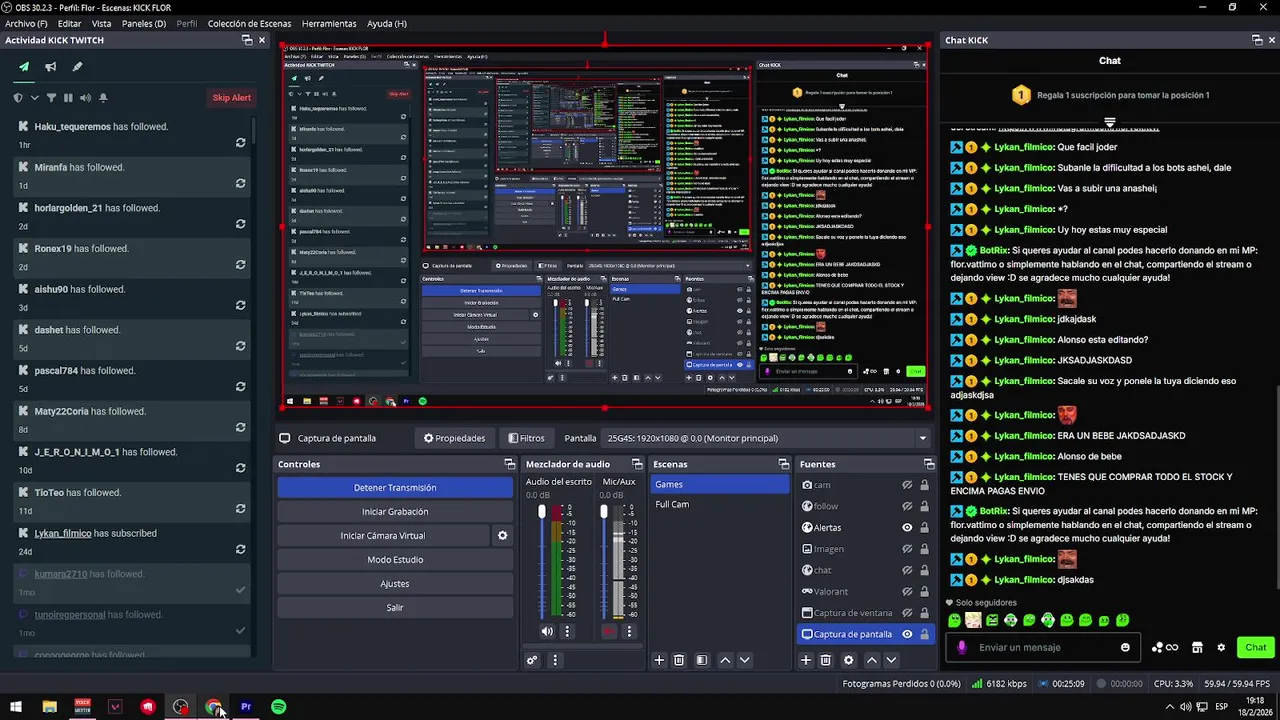
Task: Click the Enviar un mensaje field
Action: [1045, 647]
